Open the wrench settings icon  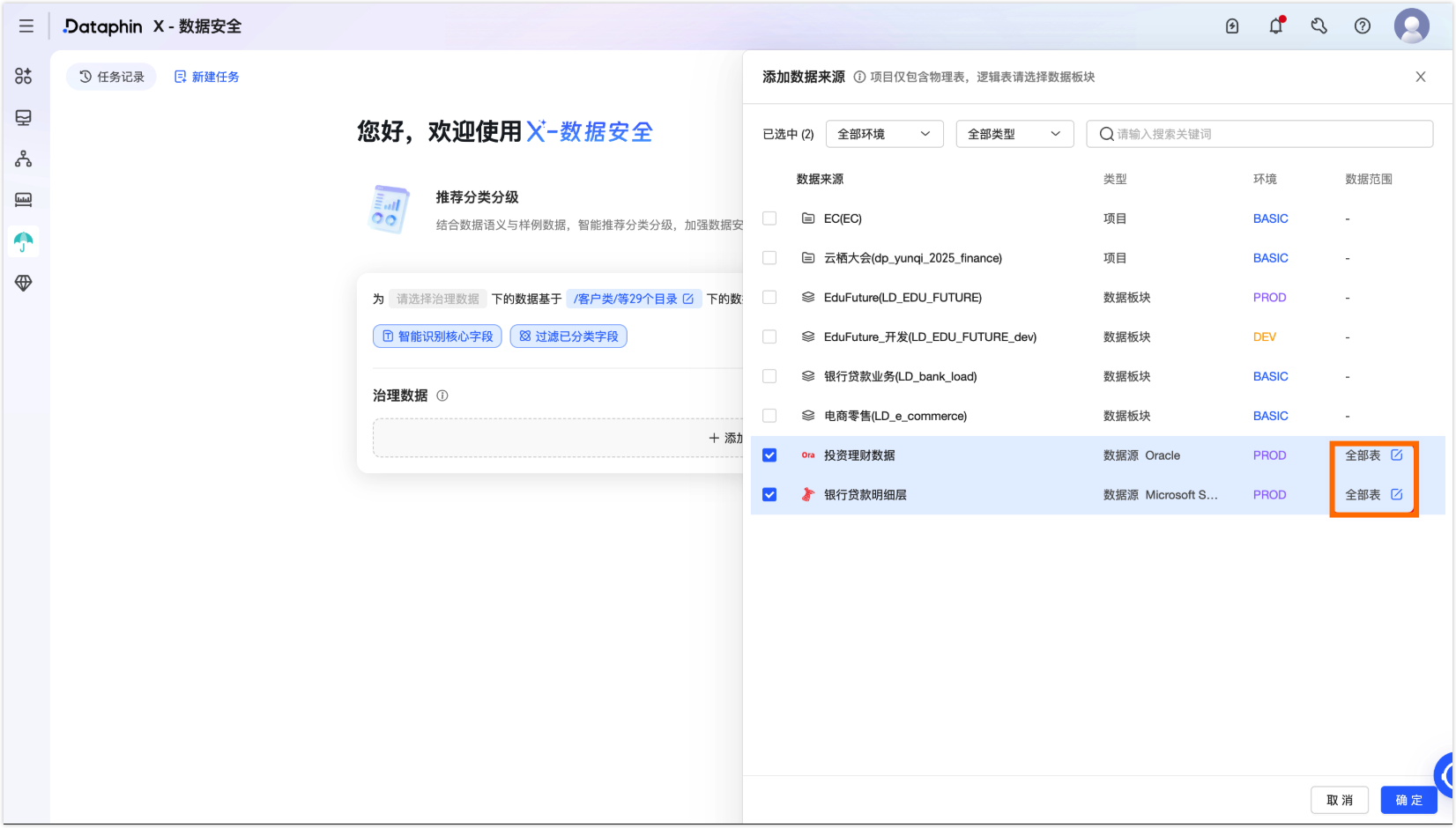click(1319, 26)
